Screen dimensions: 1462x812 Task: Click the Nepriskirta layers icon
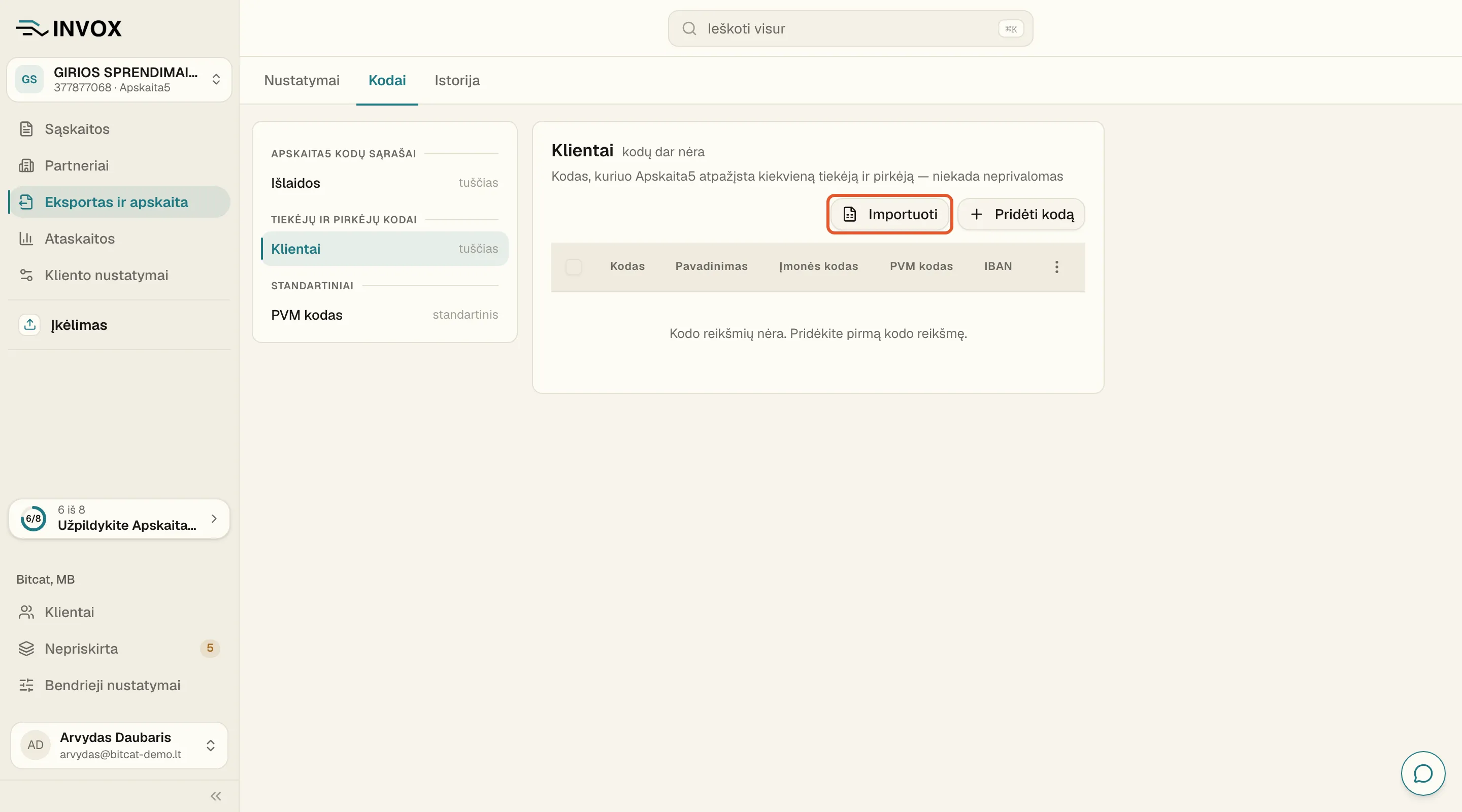point(26,649)
